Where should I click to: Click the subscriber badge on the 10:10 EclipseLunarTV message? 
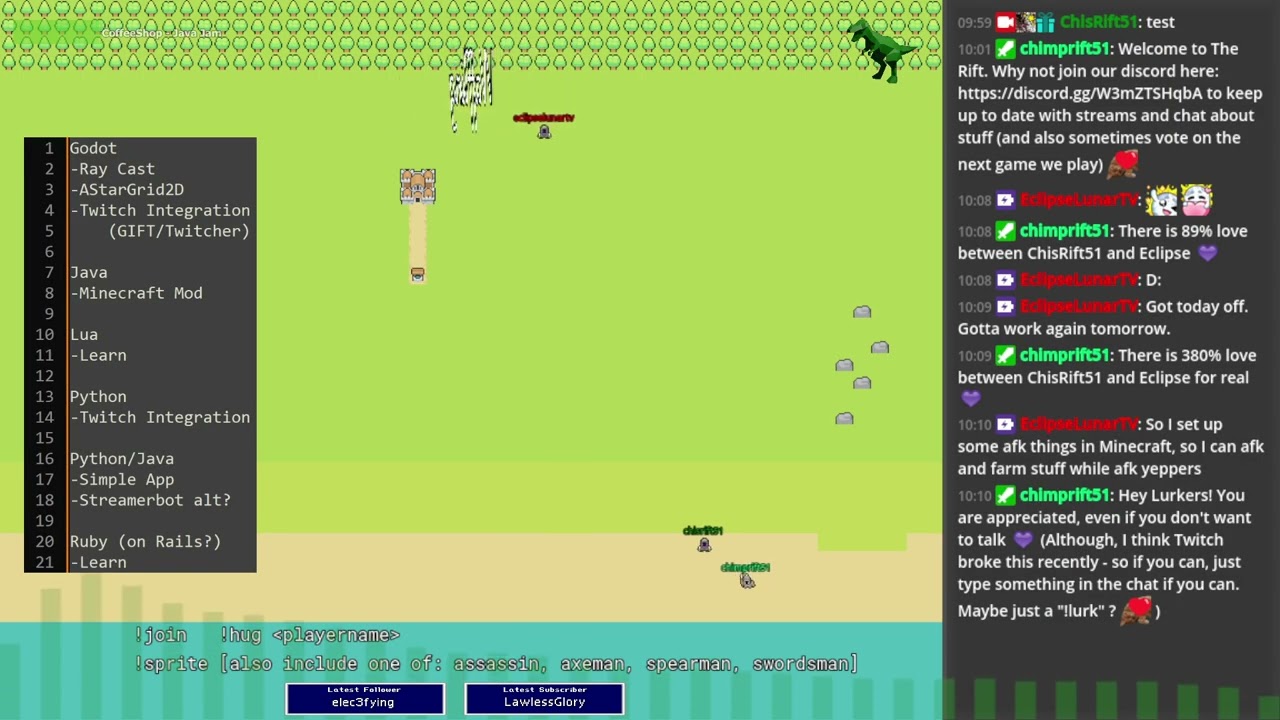(1005, 425)
